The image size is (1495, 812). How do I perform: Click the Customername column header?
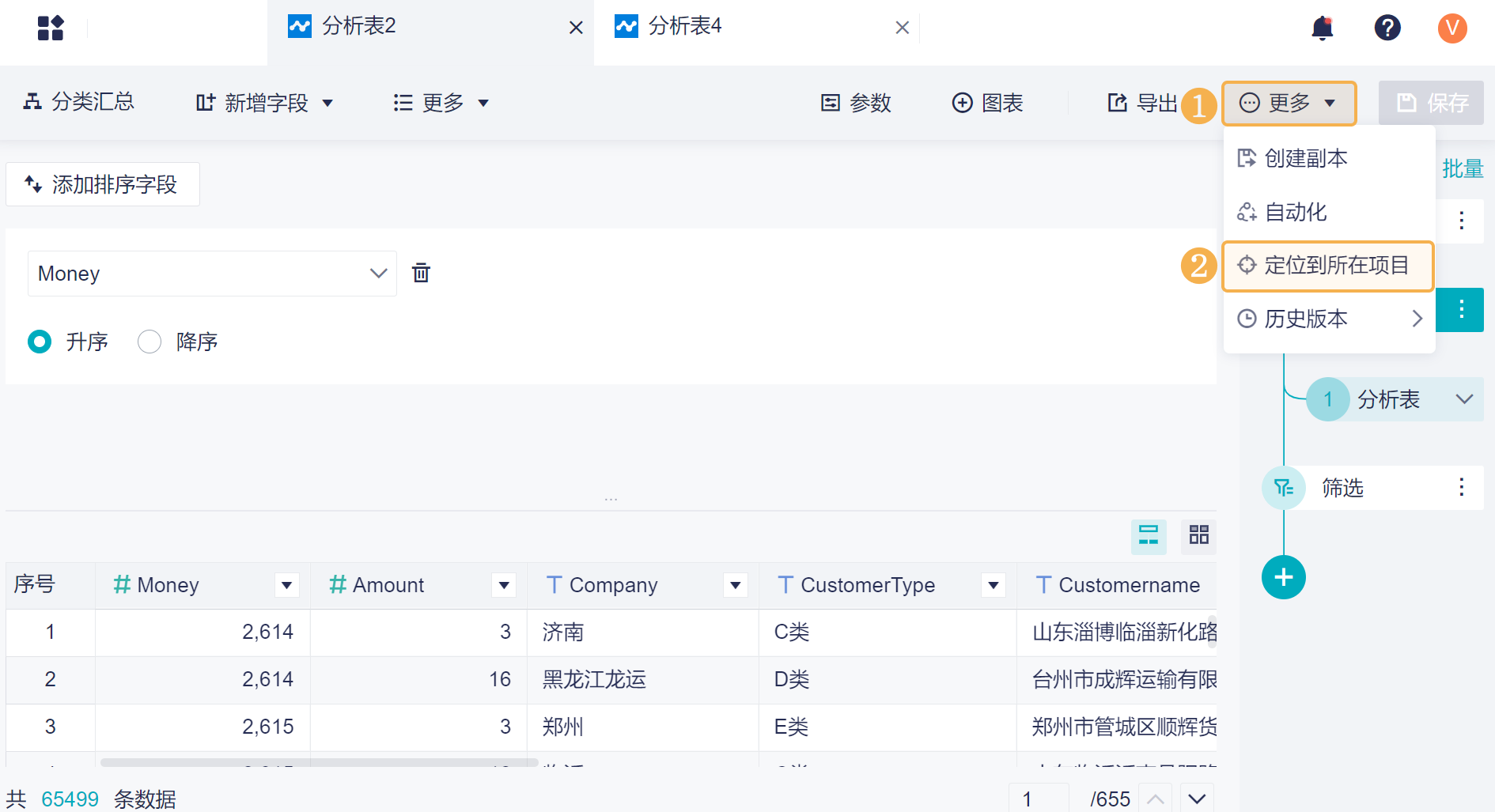(1117, 585)
